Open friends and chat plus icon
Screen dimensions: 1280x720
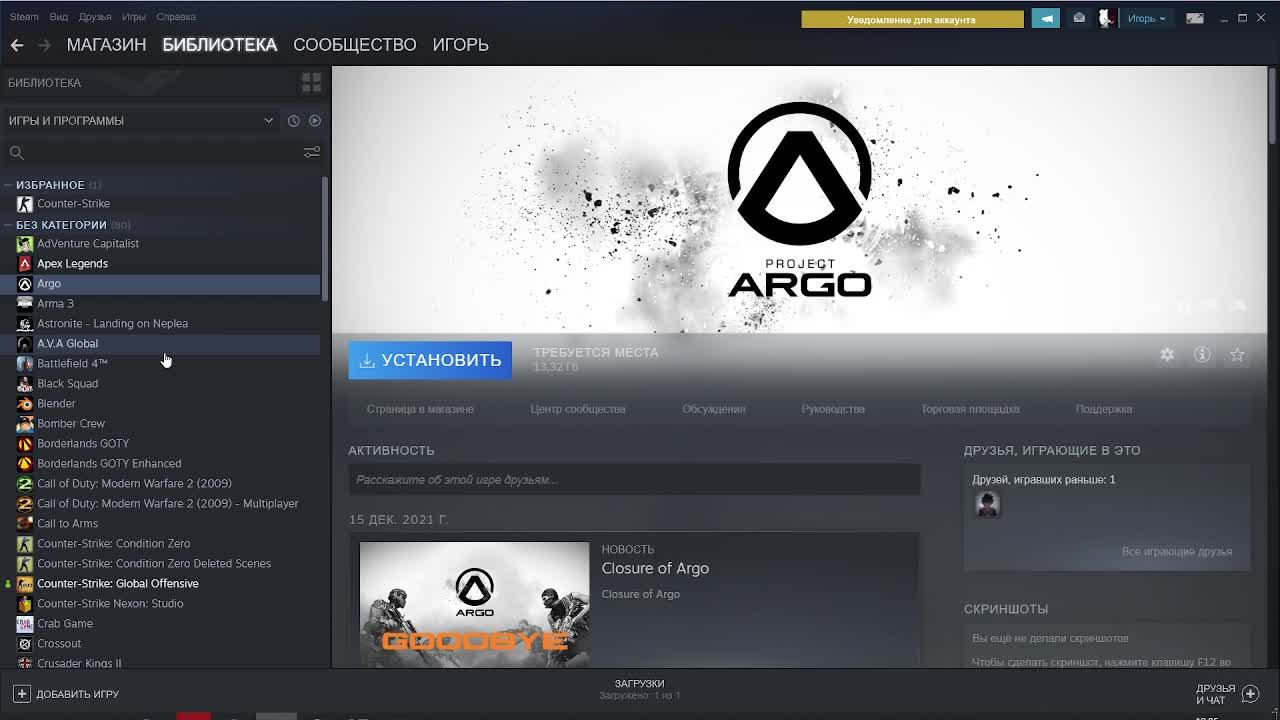tap(1250, 694)
